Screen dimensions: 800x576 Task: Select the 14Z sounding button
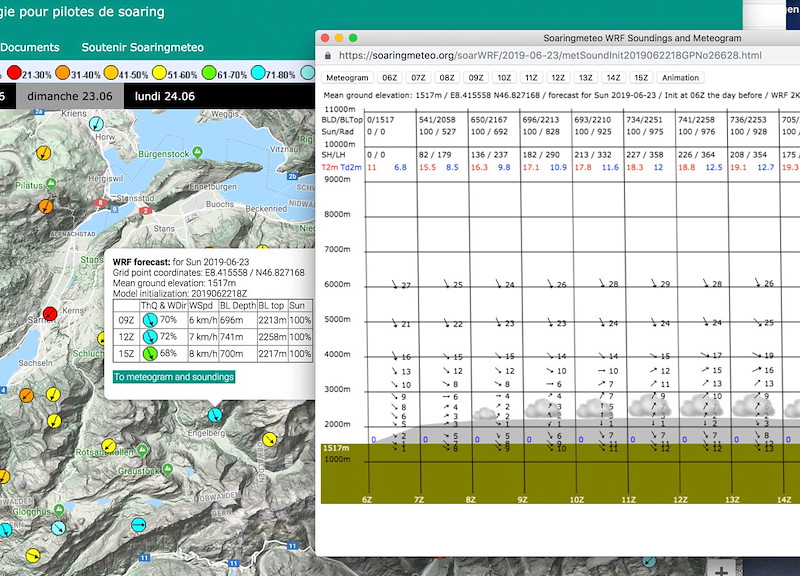(613, 78)
